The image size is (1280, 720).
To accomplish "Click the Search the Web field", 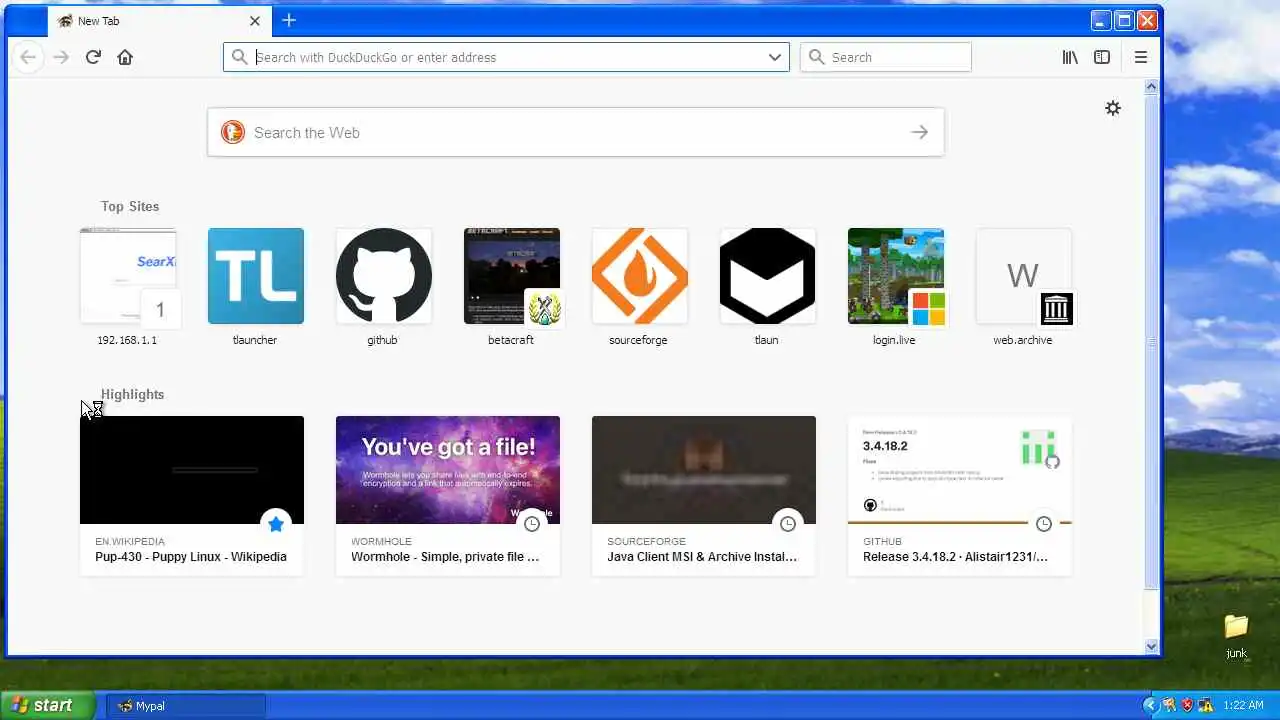I will tap(575, 132).
